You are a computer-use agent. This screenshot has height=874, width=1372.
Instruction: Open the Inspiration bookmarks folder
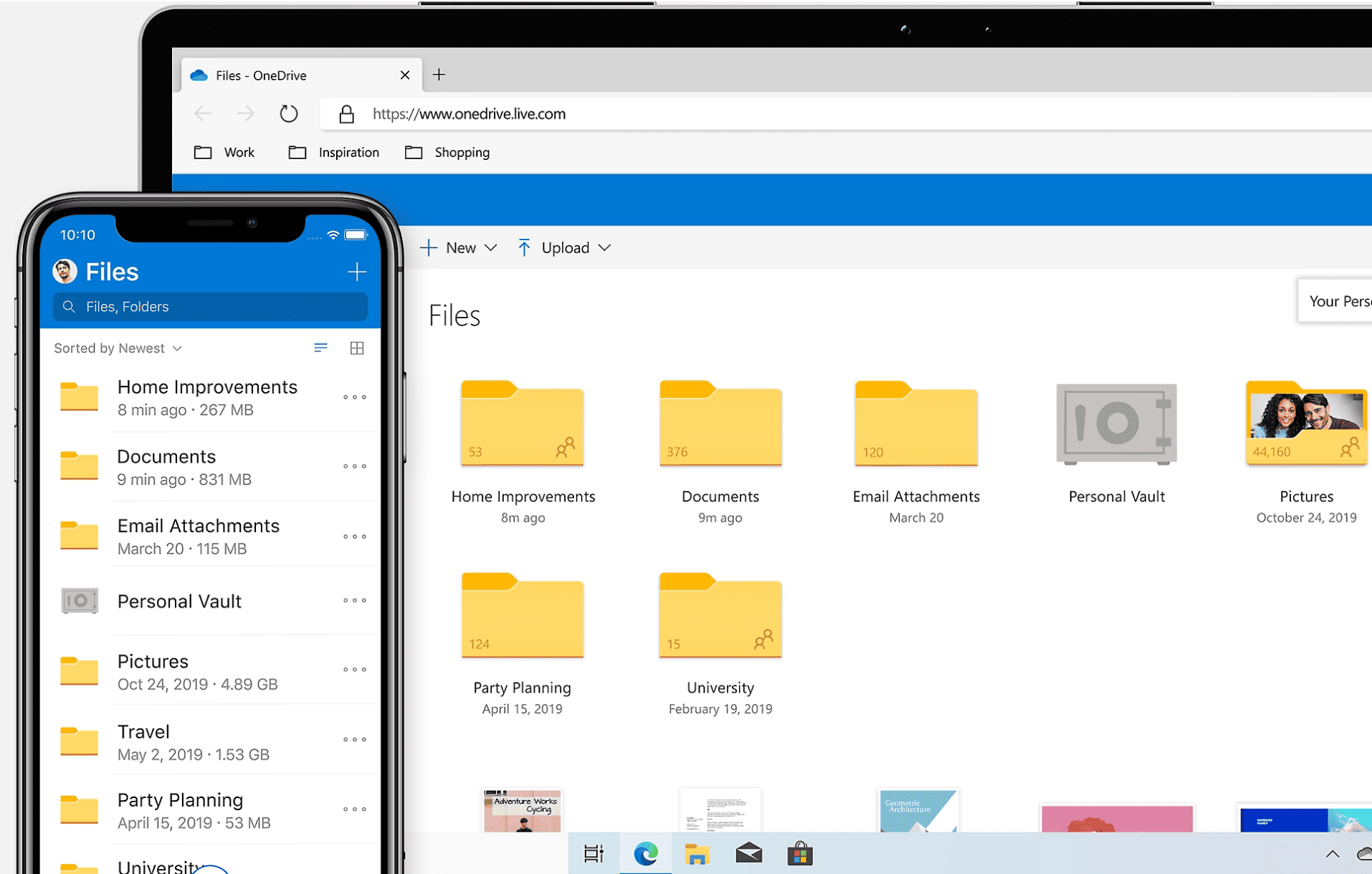(x=333, y=152)
